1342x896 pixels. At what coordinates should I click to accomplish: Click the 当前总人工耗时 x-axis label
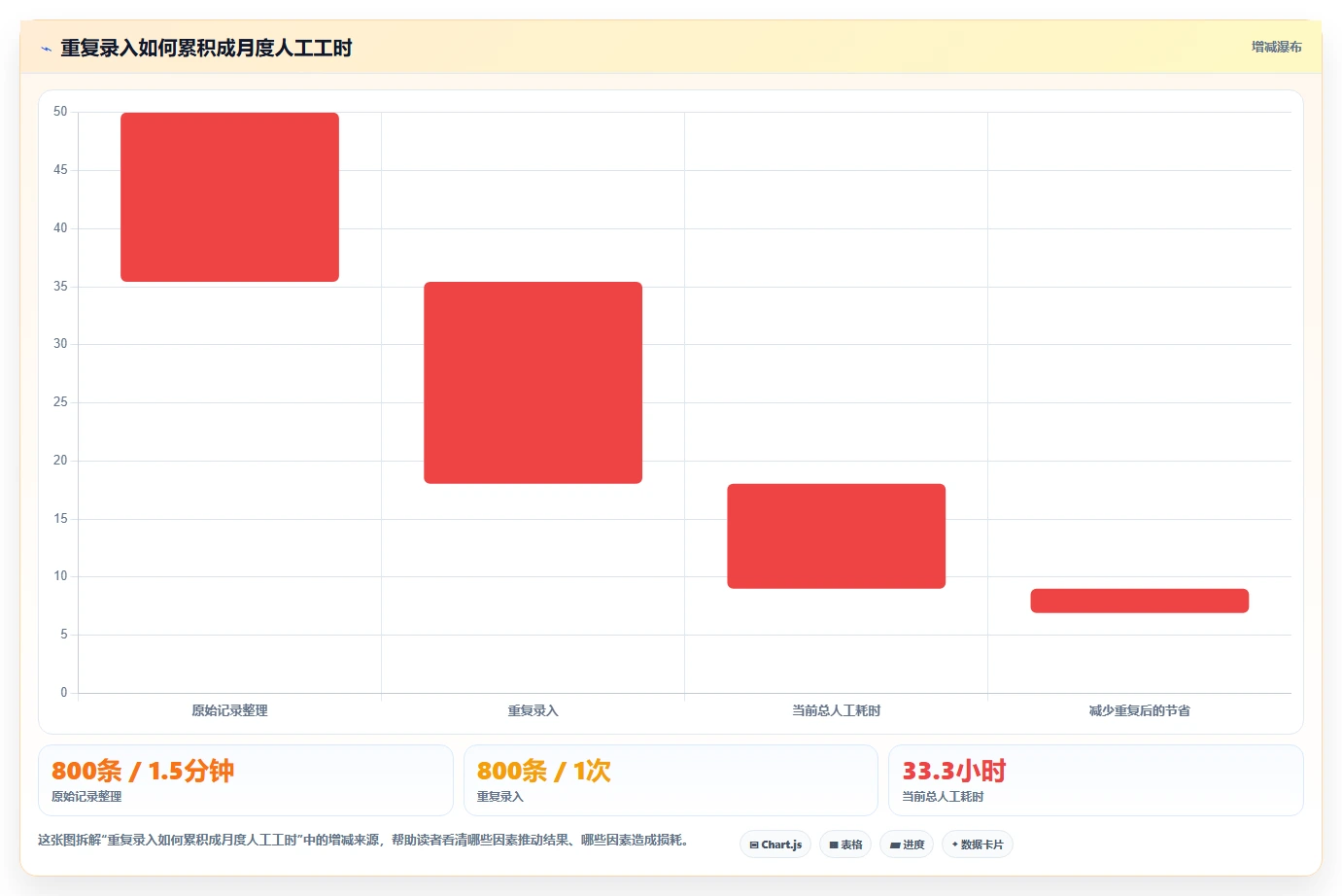836,710
